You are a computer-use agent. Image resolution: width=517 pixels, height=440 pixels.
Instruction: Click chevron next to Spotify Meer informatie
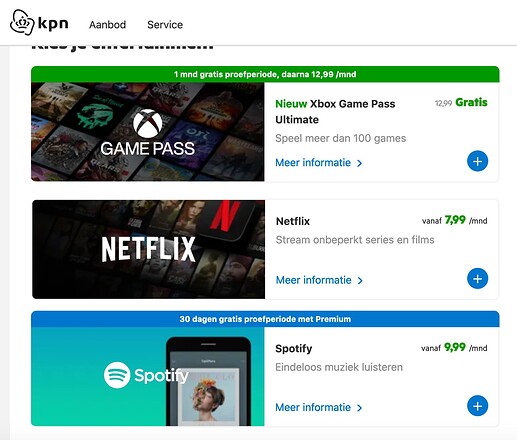pos(359,408)
